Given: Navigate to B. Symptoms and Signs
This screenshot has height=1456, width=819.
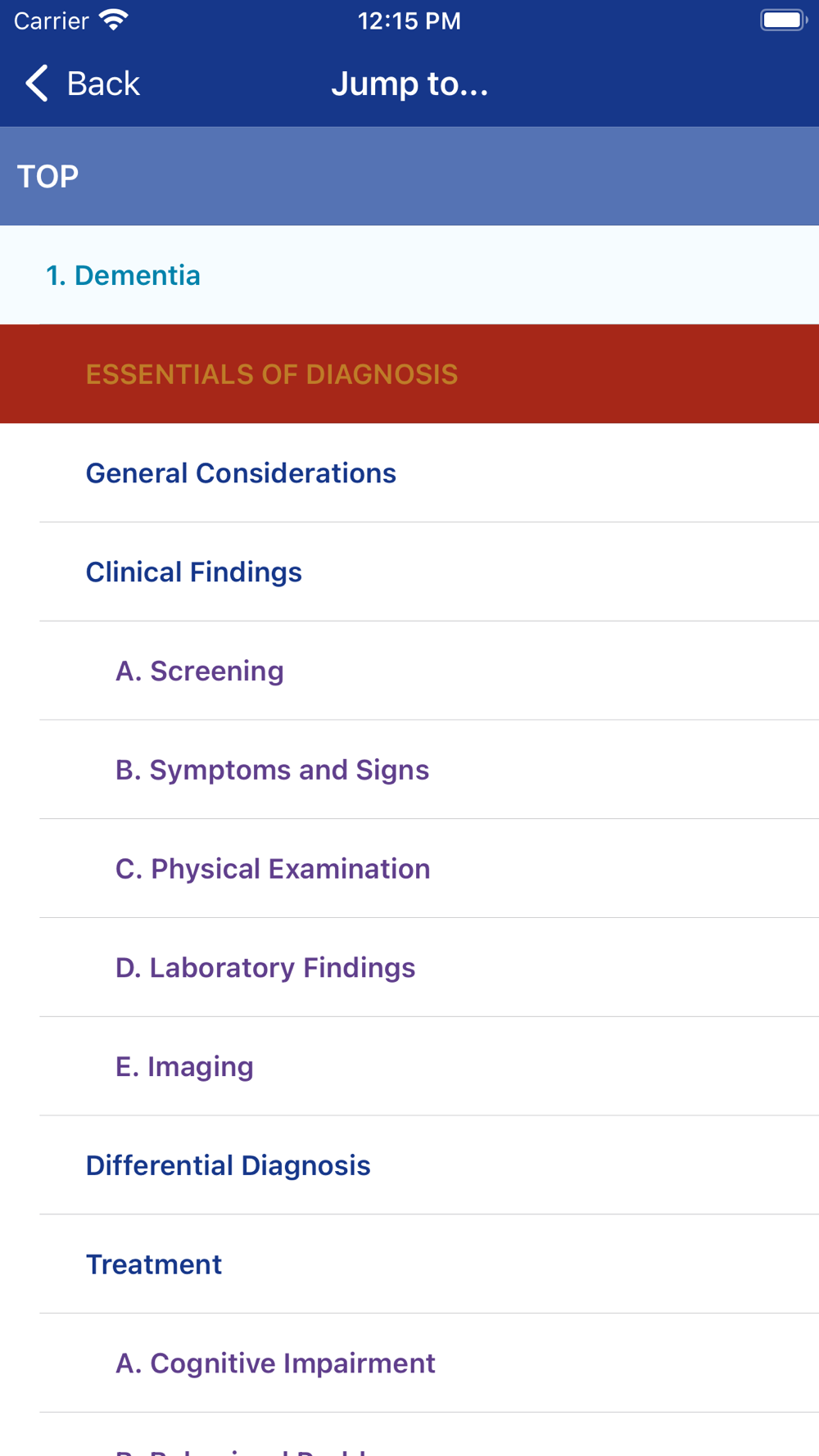Looking at the screenshot, I should click(x=272, y=771).
